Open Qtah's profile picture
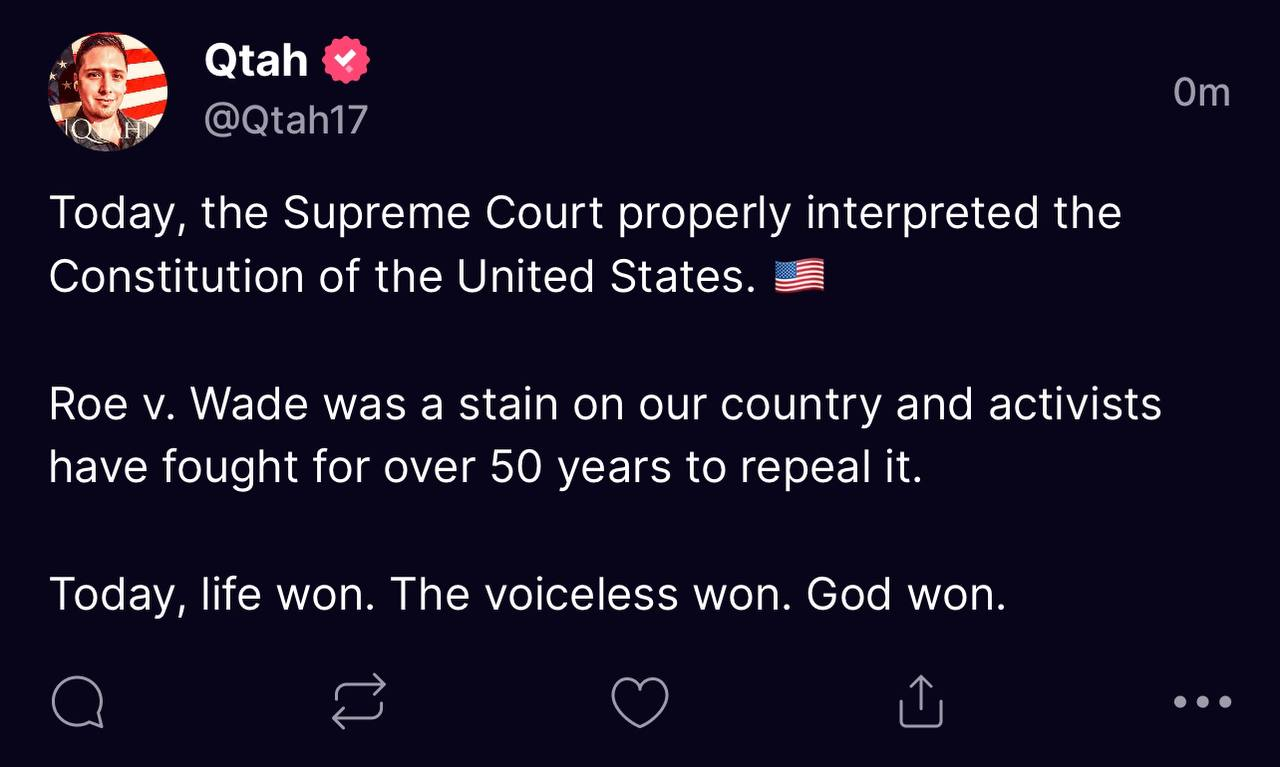1280x767 pixels. coord(108,92)
